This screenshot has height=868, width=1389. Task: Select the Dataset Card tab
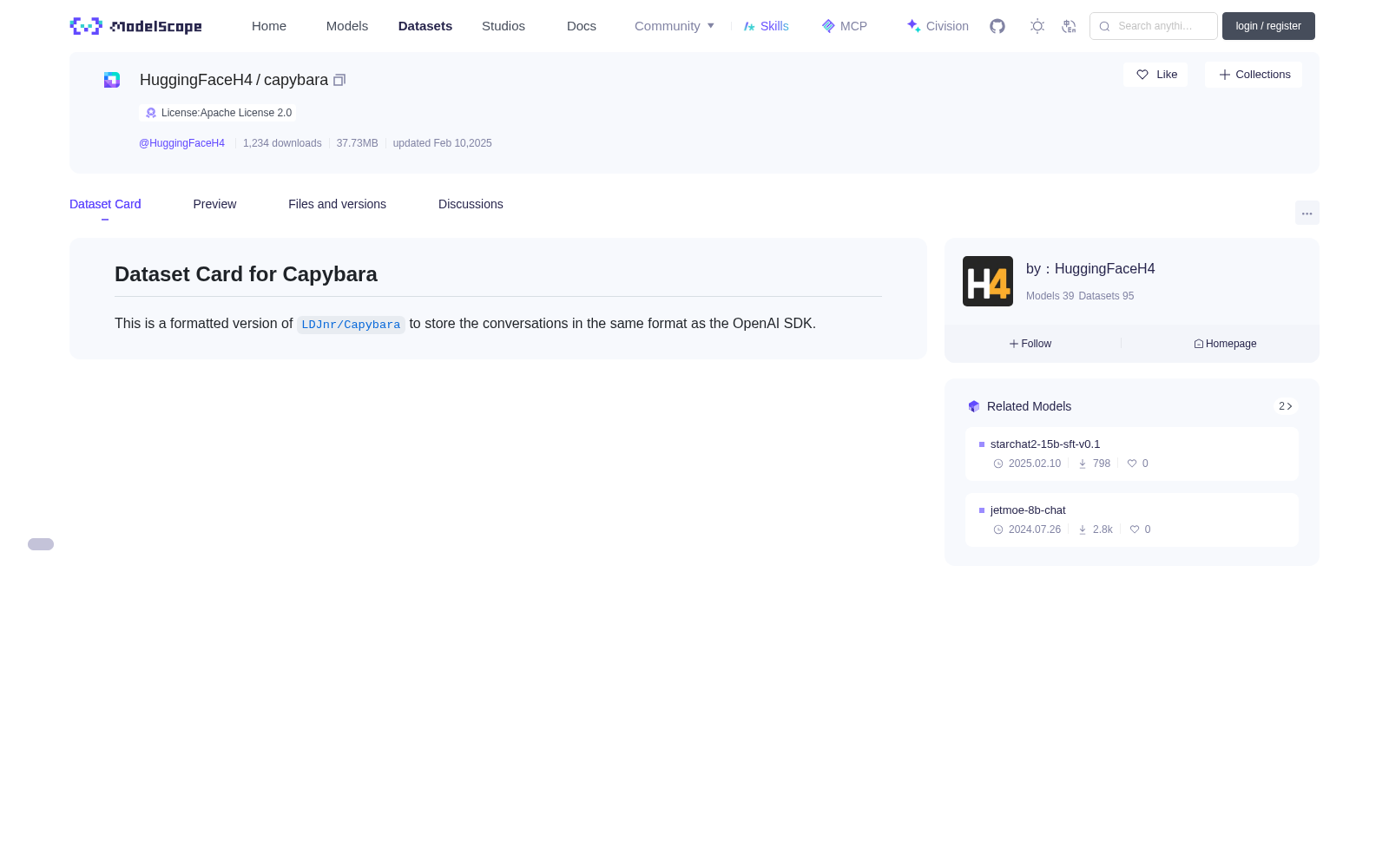(x=105, y=204)
